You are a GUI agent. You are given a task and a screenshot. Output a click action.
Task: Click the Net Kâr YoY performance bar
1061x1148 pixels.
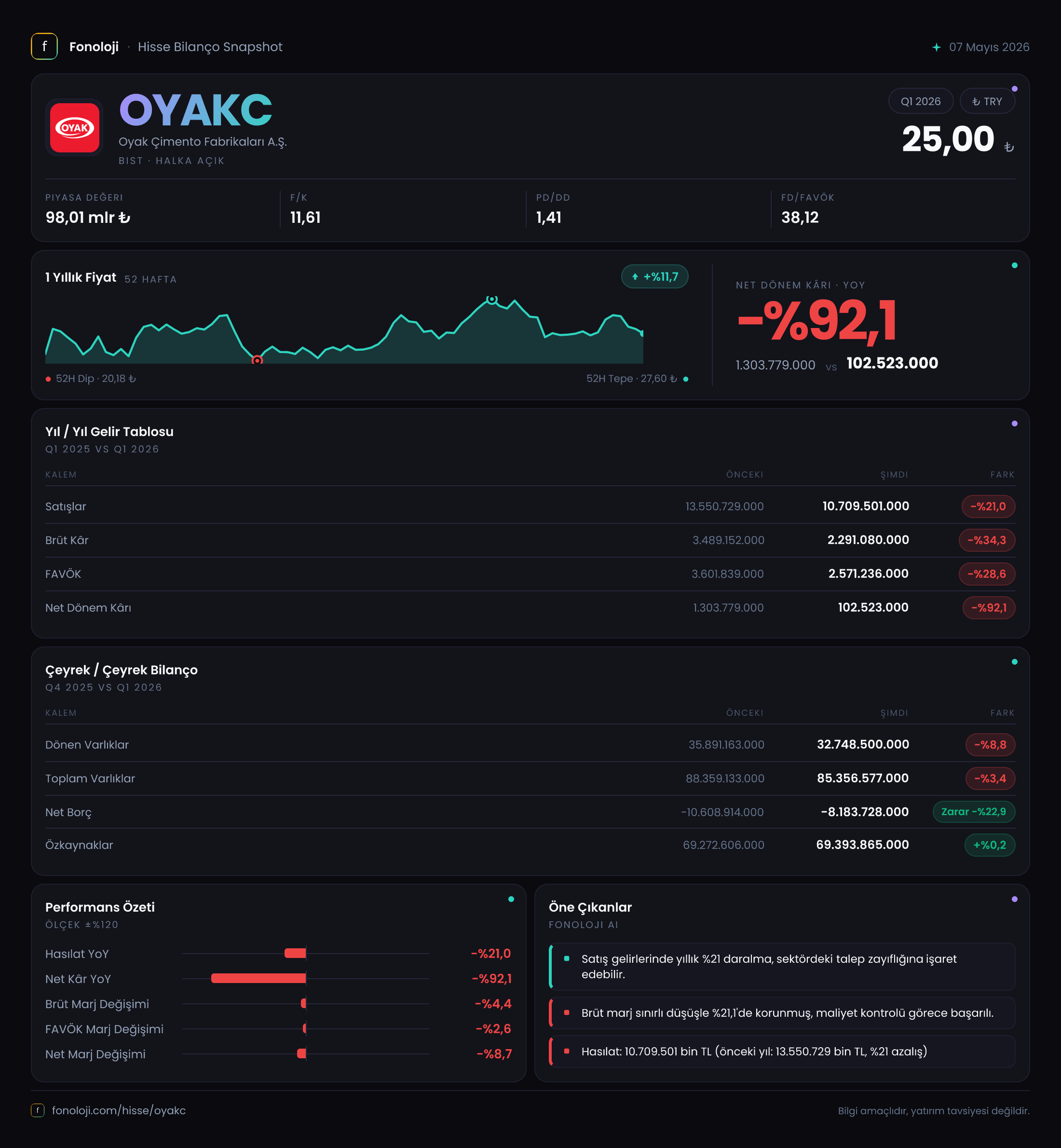click(x=258, y=979)
